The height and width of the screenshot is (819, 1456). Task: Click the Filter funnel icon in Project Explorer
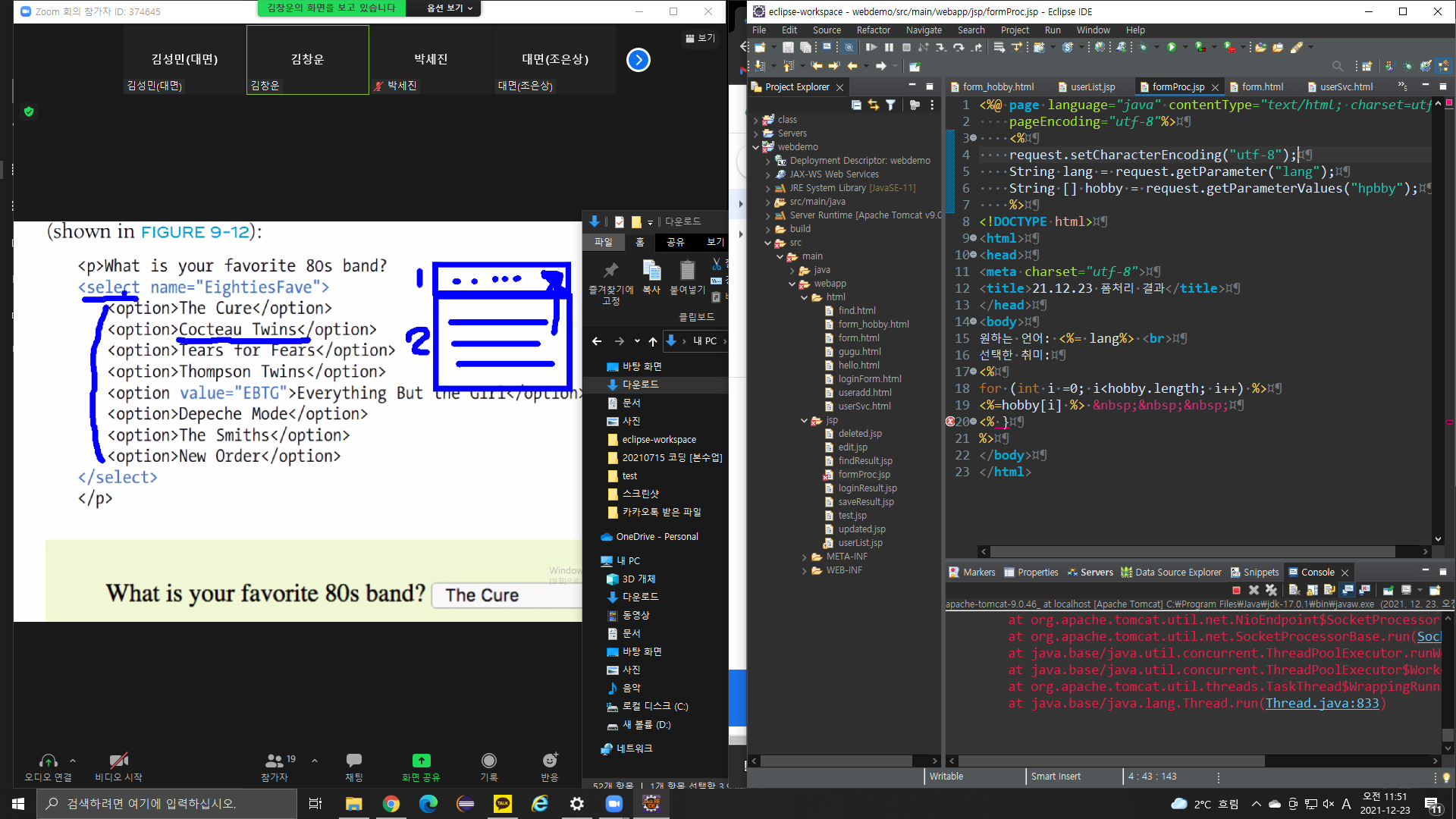click(x=891, y=105)
